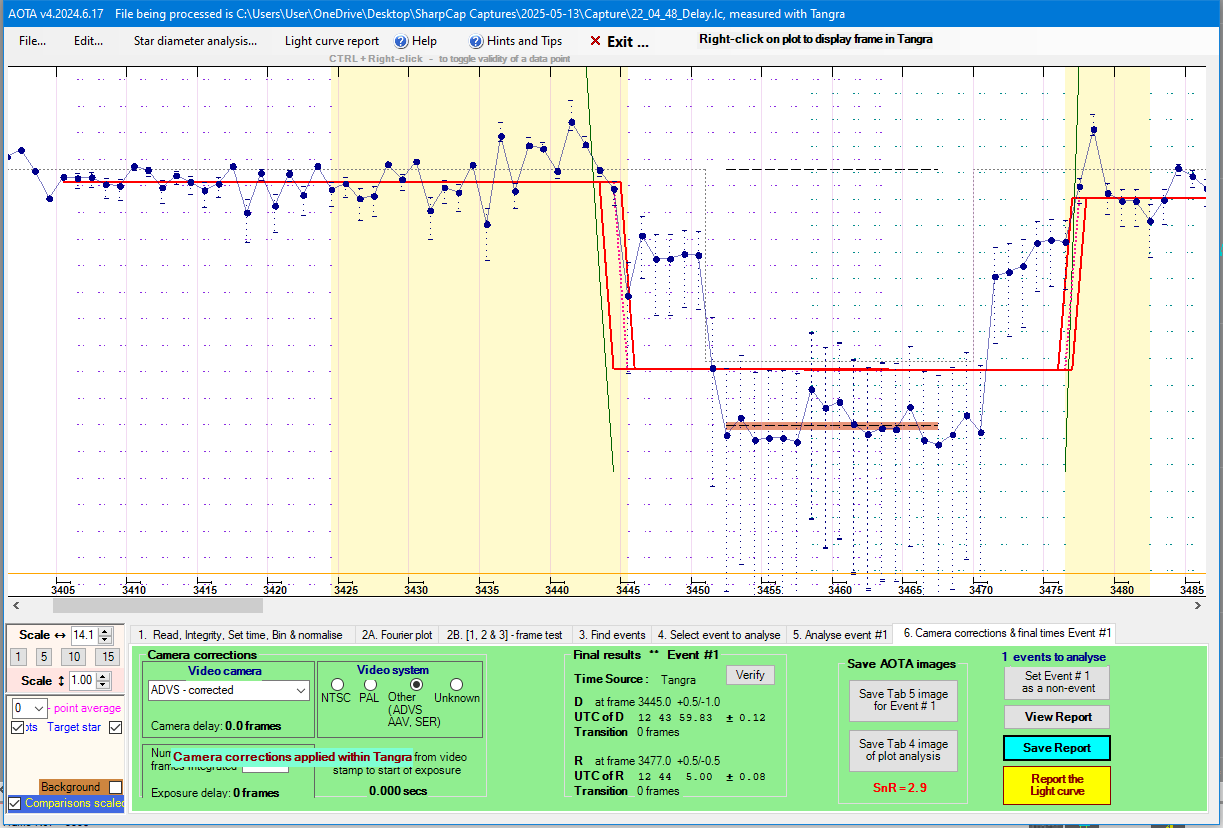Open Hints and Tips icon

point(476,42)
